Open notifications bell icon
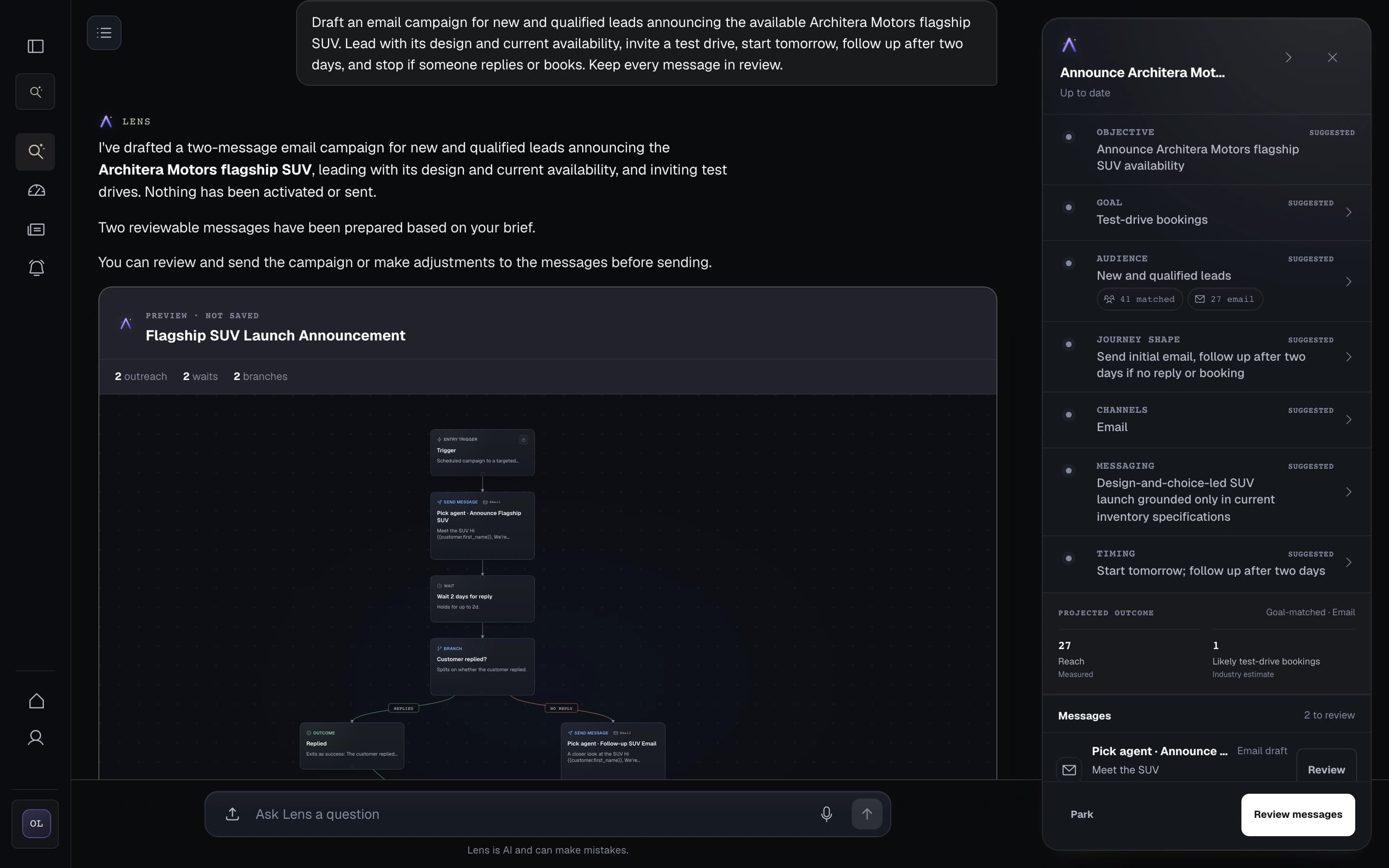 click(36, 268)
